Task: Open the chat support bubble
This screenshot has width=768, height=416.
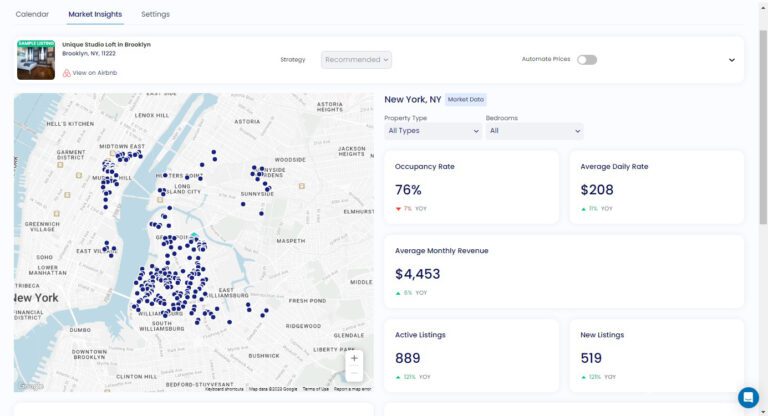Action: click(x=748, y=397)
